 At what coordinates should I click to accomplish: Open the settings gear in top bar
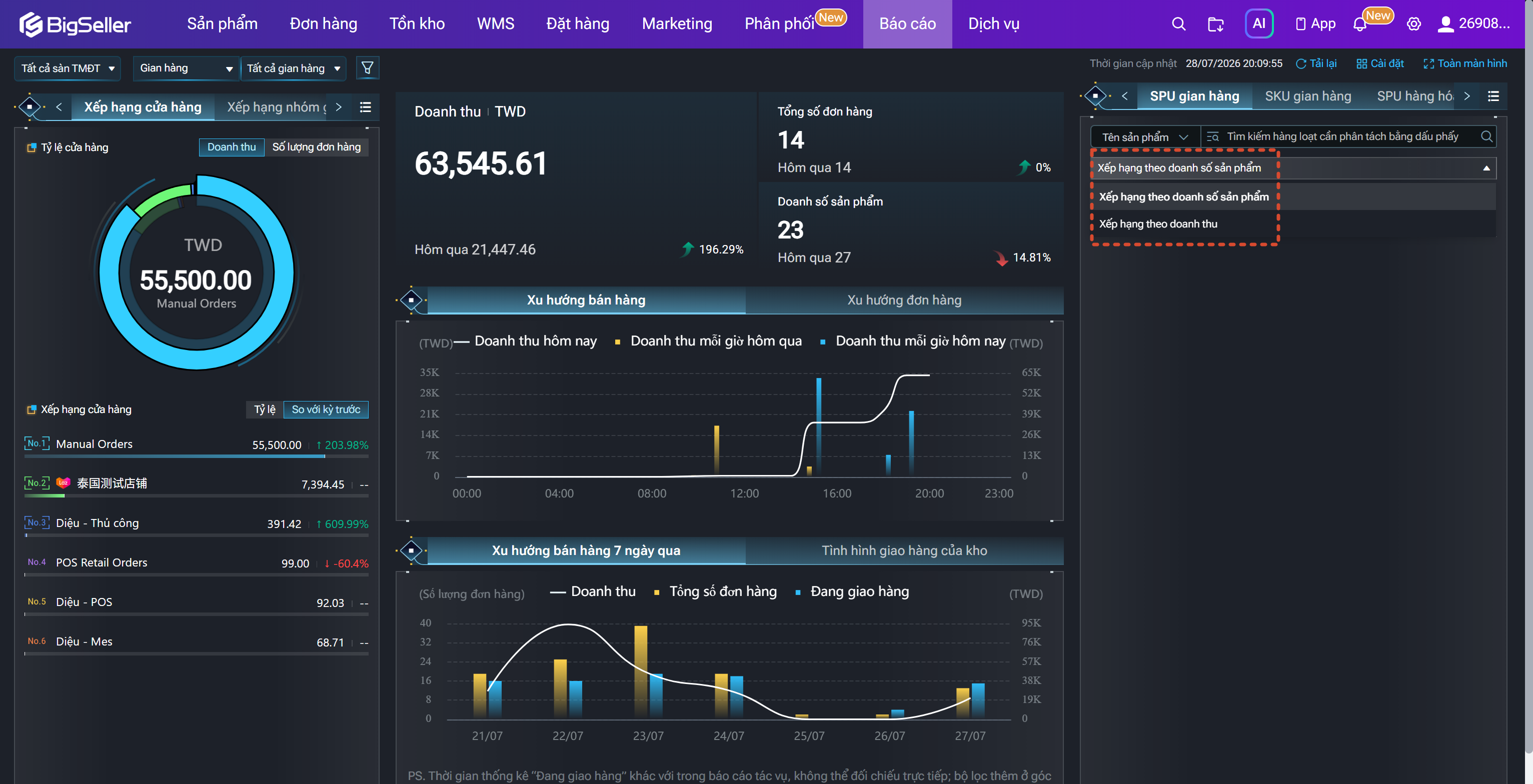coord(1413,24)
